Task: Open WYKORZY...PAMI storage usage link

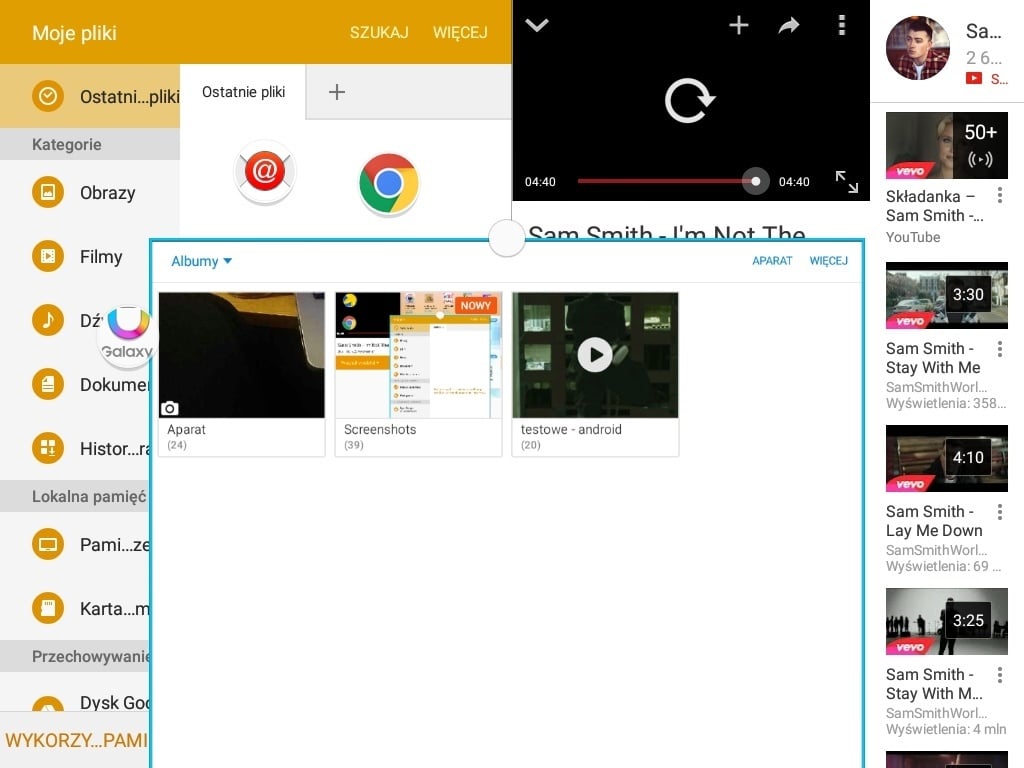Action: [x=76, y=740]
